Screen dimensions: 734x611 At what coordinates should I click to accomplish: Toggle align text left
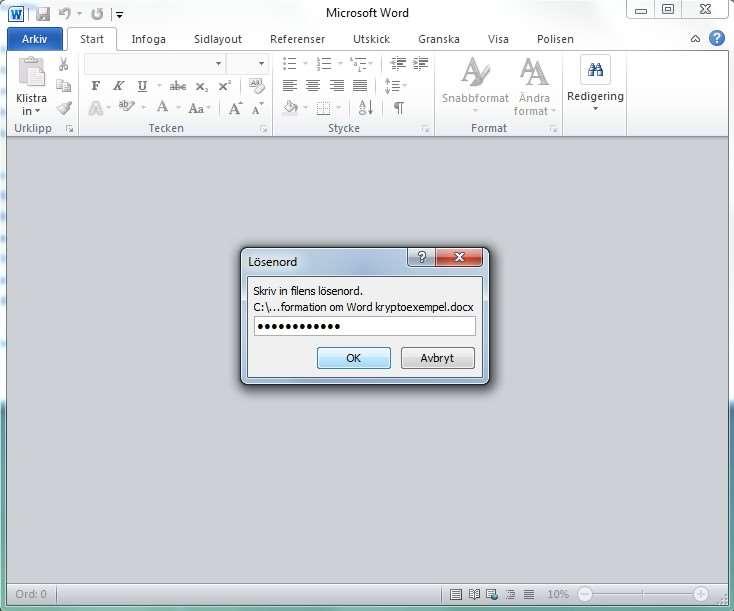[x=290, y=86]
